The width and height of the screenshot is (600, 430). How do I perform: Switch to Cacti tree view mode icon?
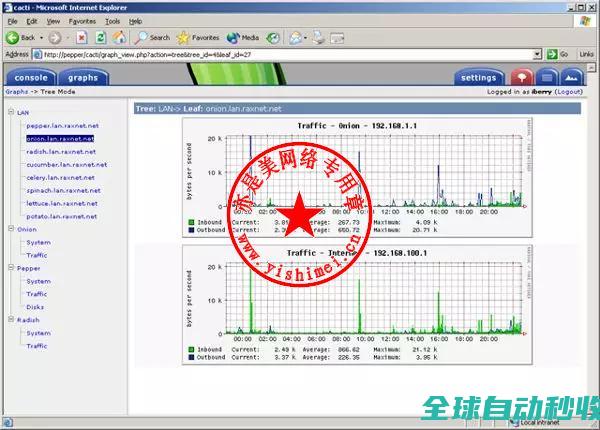click(x=521, y=77)
